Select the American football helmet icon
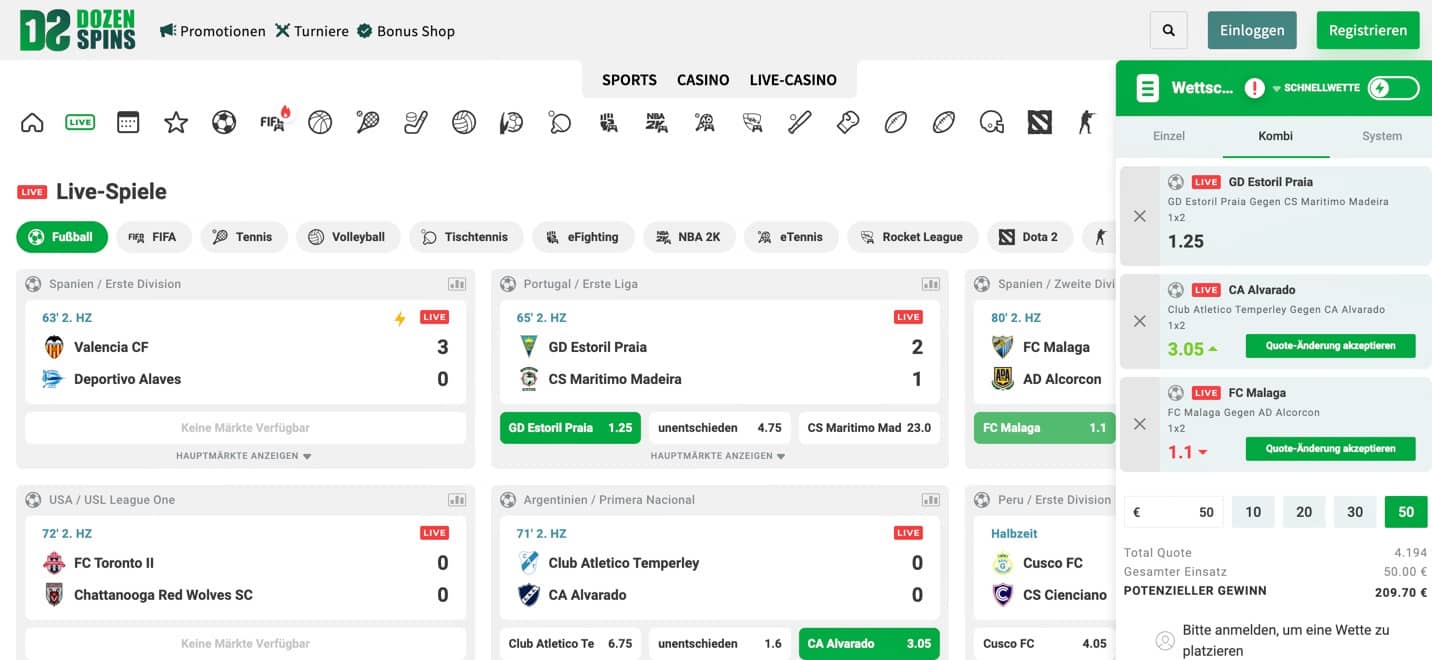This screenshot has height=660, width=1432. [x=992, y=123]
